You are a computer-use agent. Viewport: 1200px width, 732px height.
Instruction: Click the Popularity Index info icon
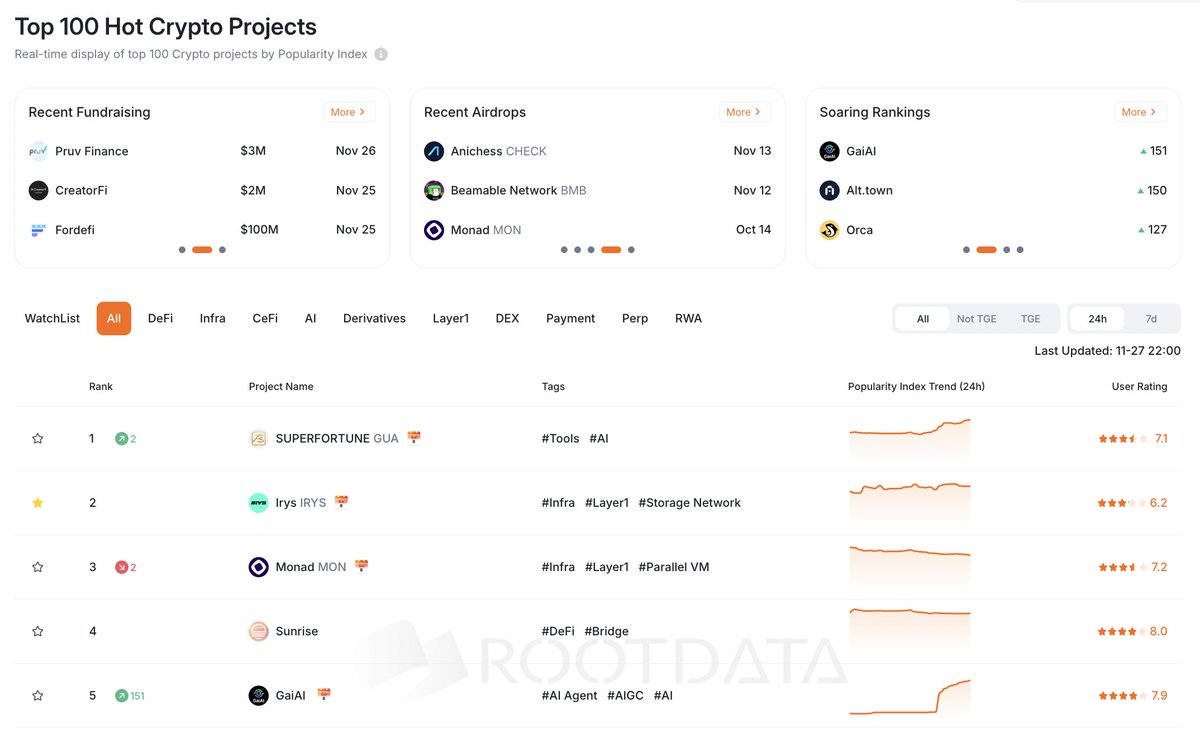pos(380,54)
